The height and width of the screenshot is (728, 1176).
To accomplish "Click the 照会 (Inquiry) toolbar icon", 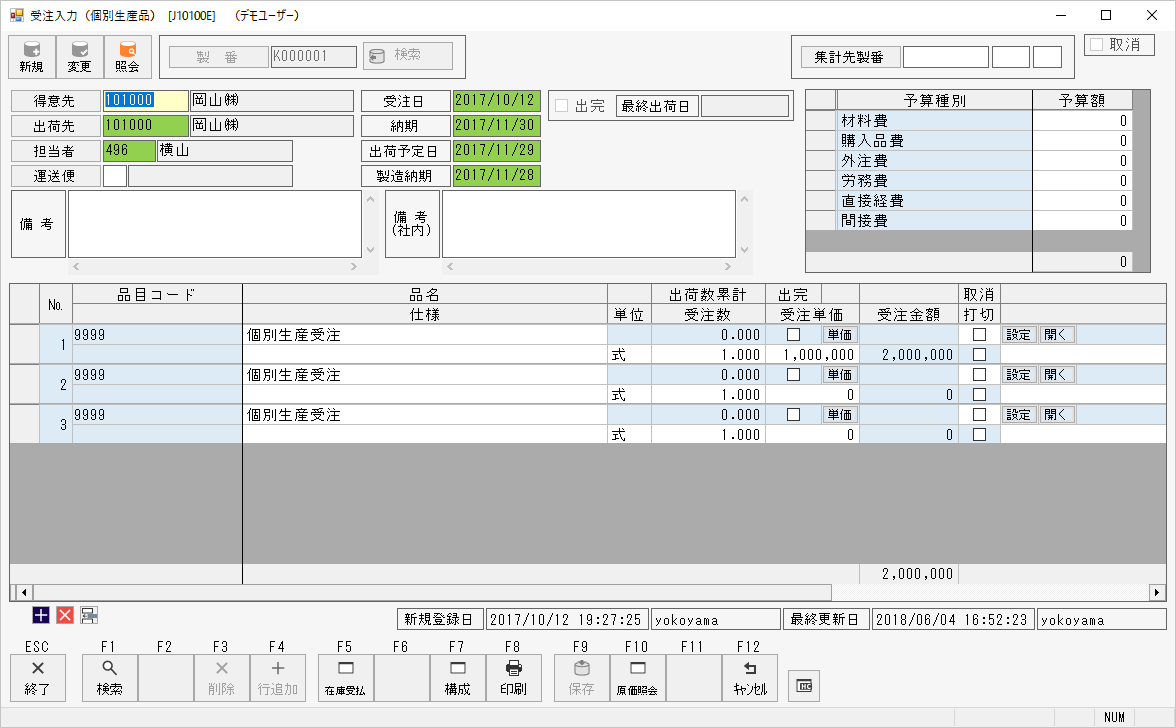I will pos(127,57).
